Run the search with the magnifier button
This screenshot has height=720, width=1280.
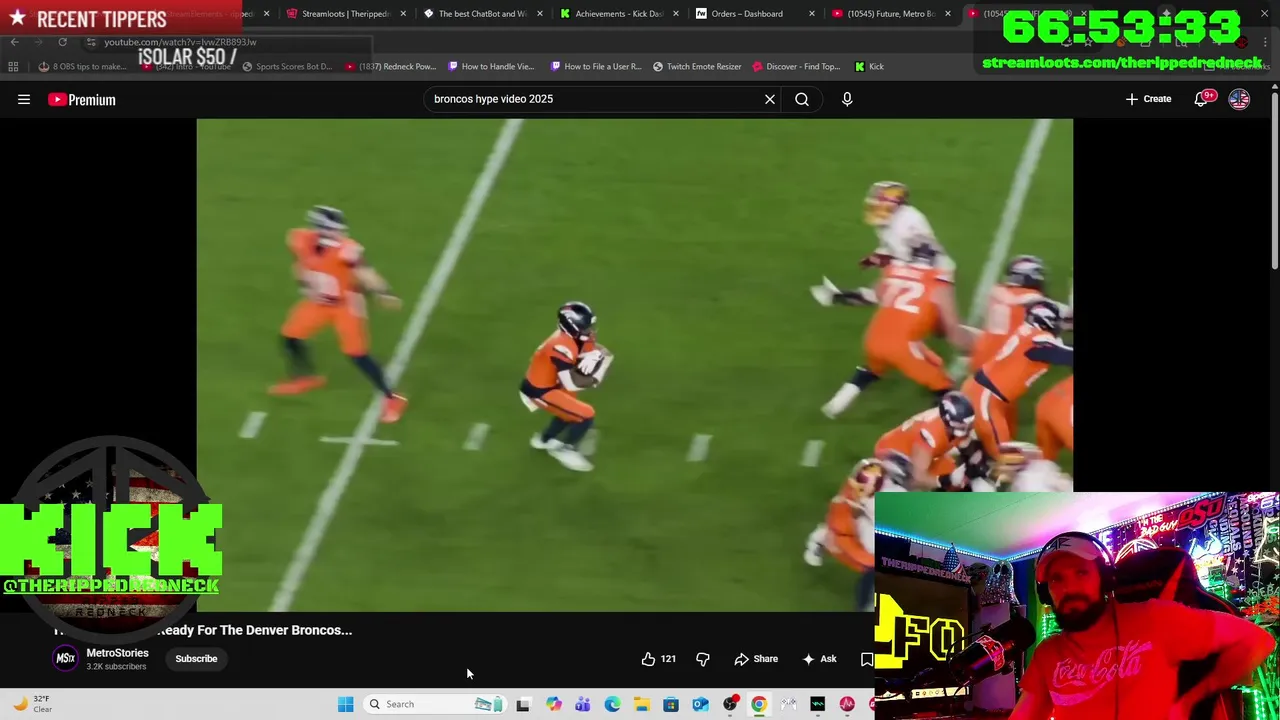tap(802, 99)
